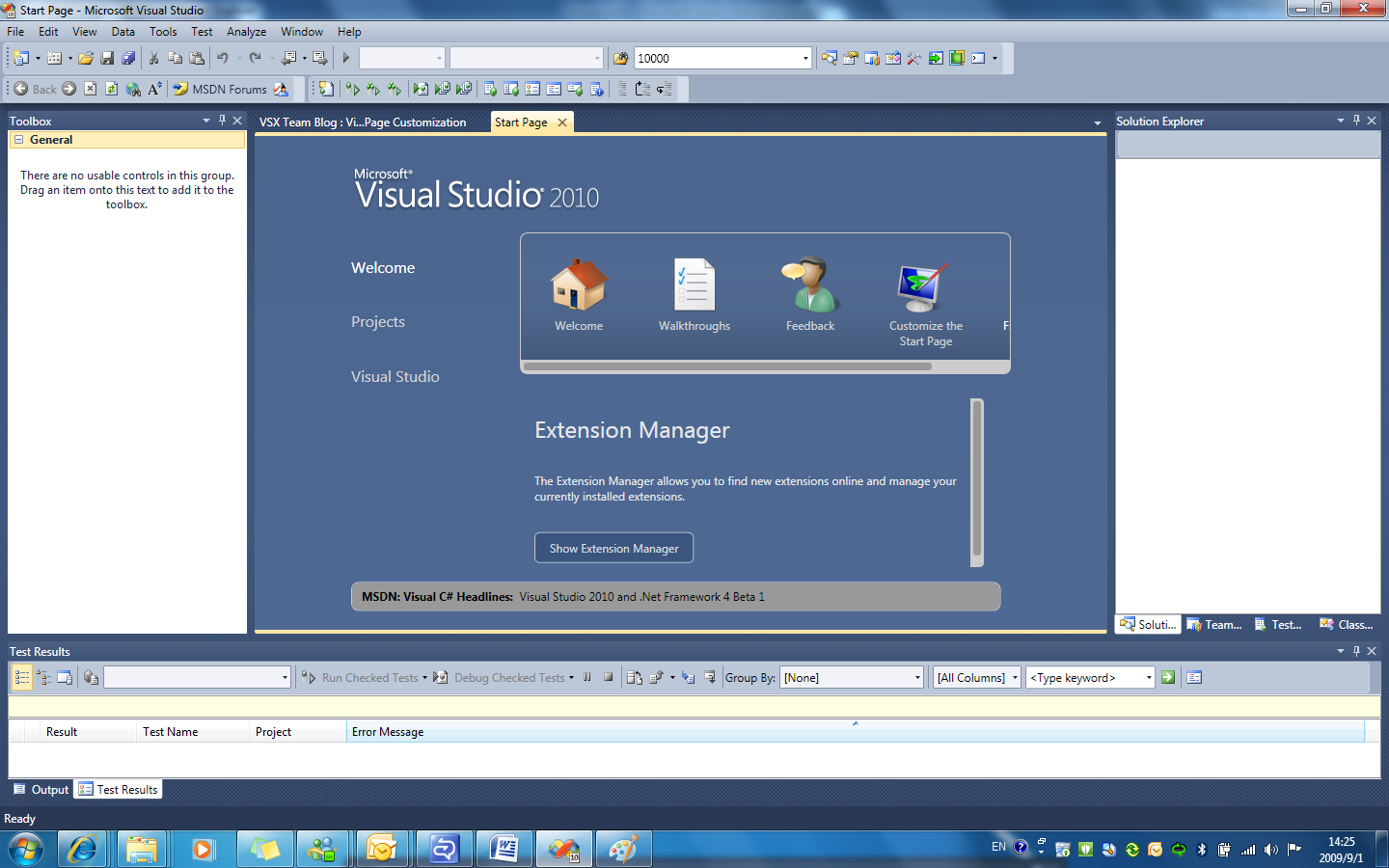Open the test run selection combo box
The width and height of the screenshot is (1389, 868).
(x=197, y=678)
